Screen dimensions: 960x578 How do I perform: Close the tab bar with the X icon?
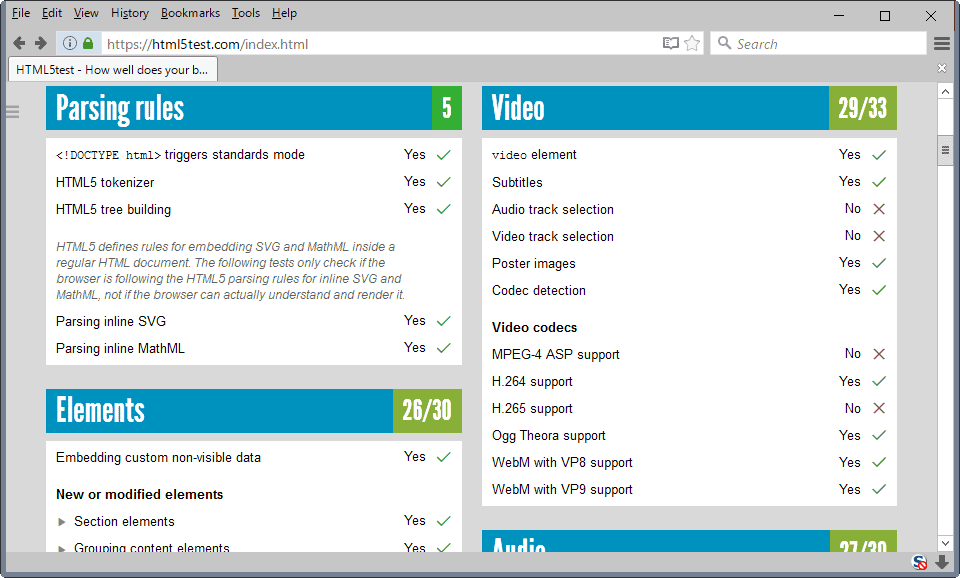pos(942,69)
